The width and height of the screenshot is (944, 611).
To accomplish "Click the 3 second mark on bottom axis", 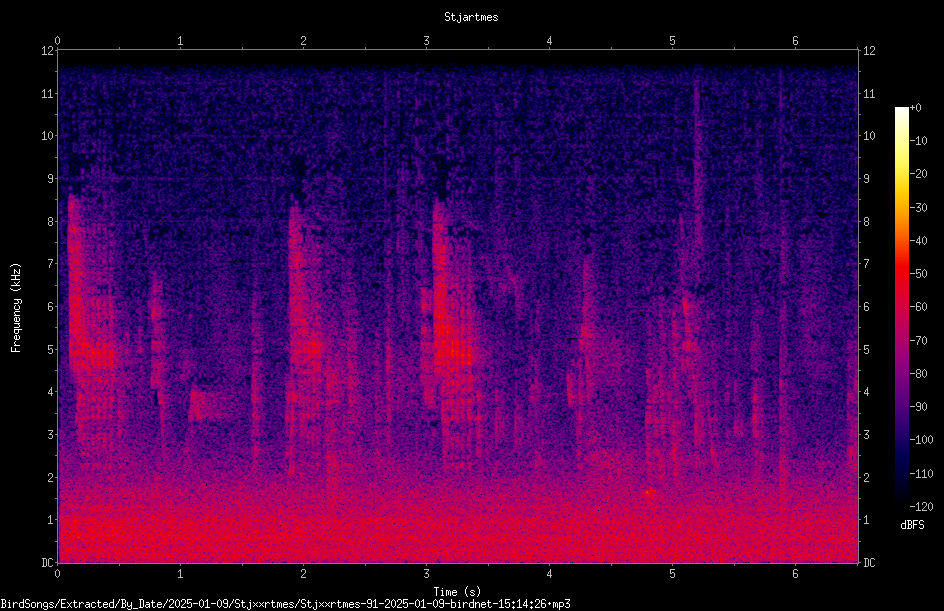I will 426,574.
